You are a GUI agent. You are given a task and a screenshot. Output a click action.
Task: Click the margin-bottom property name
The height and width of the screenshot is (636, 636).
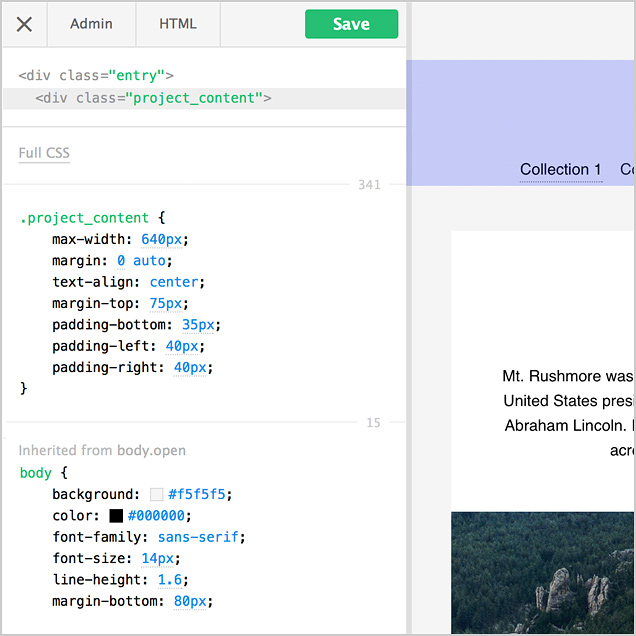click(105, 601)
